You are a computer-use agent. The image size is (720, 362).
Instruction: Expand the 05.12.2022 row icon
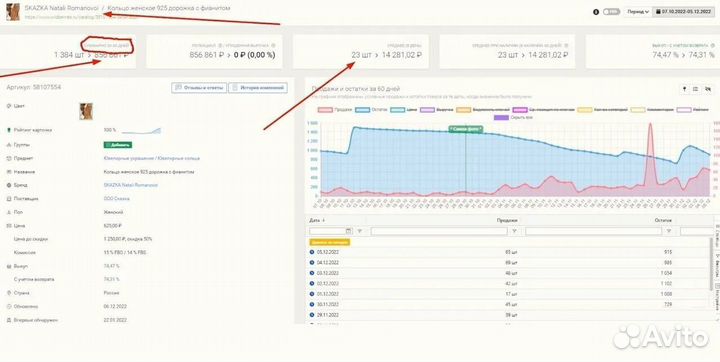(312, 252)
